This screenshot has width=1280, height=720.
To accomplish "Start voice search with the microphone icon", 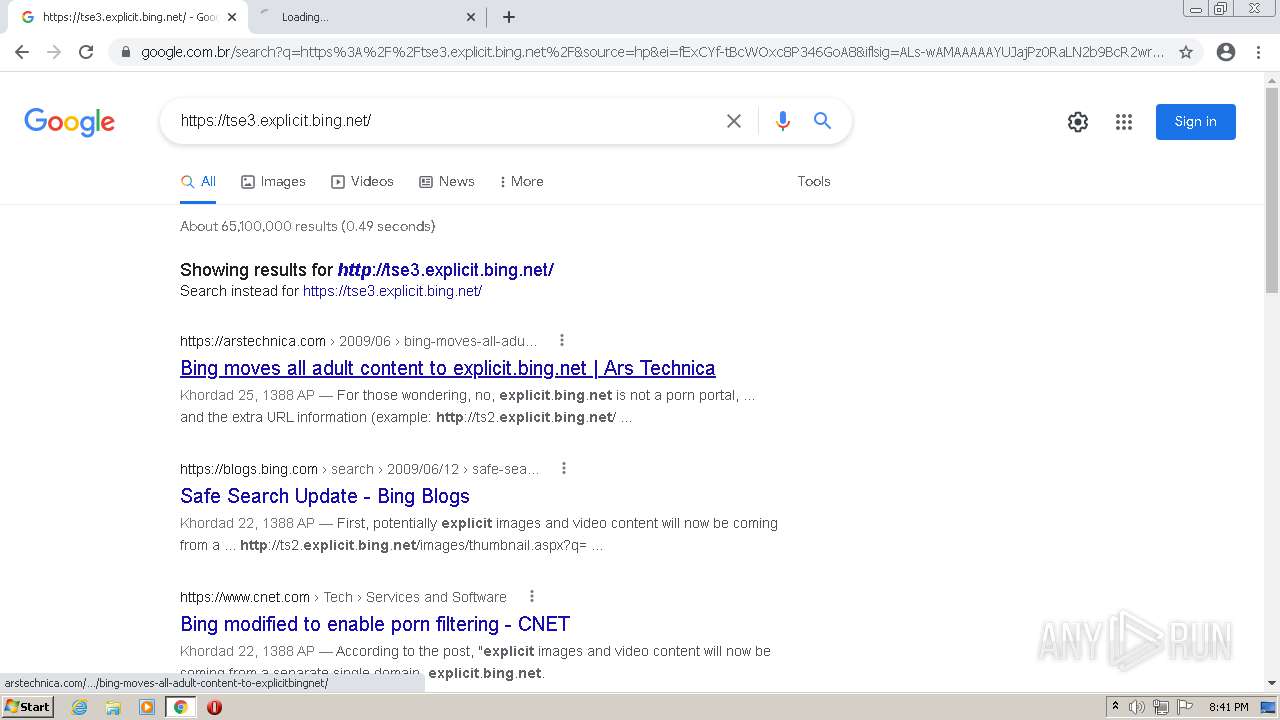I will tap(783, 121).
